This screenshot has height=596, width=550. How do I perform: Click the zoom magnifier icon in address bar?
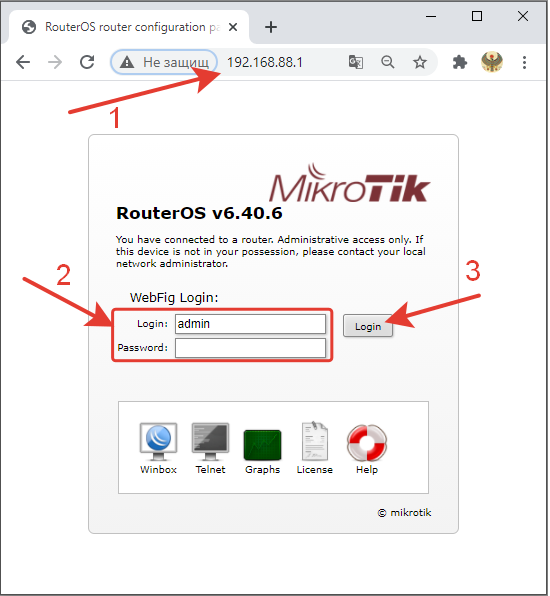pyautogui.click(x=388, y=62)
